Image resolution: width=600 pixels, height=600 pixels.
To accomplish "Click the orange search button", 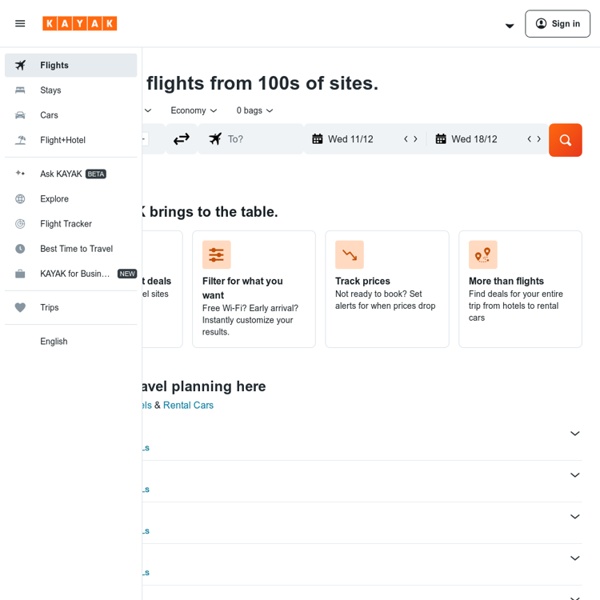I will pyautogui.click(x=565, y=140).
